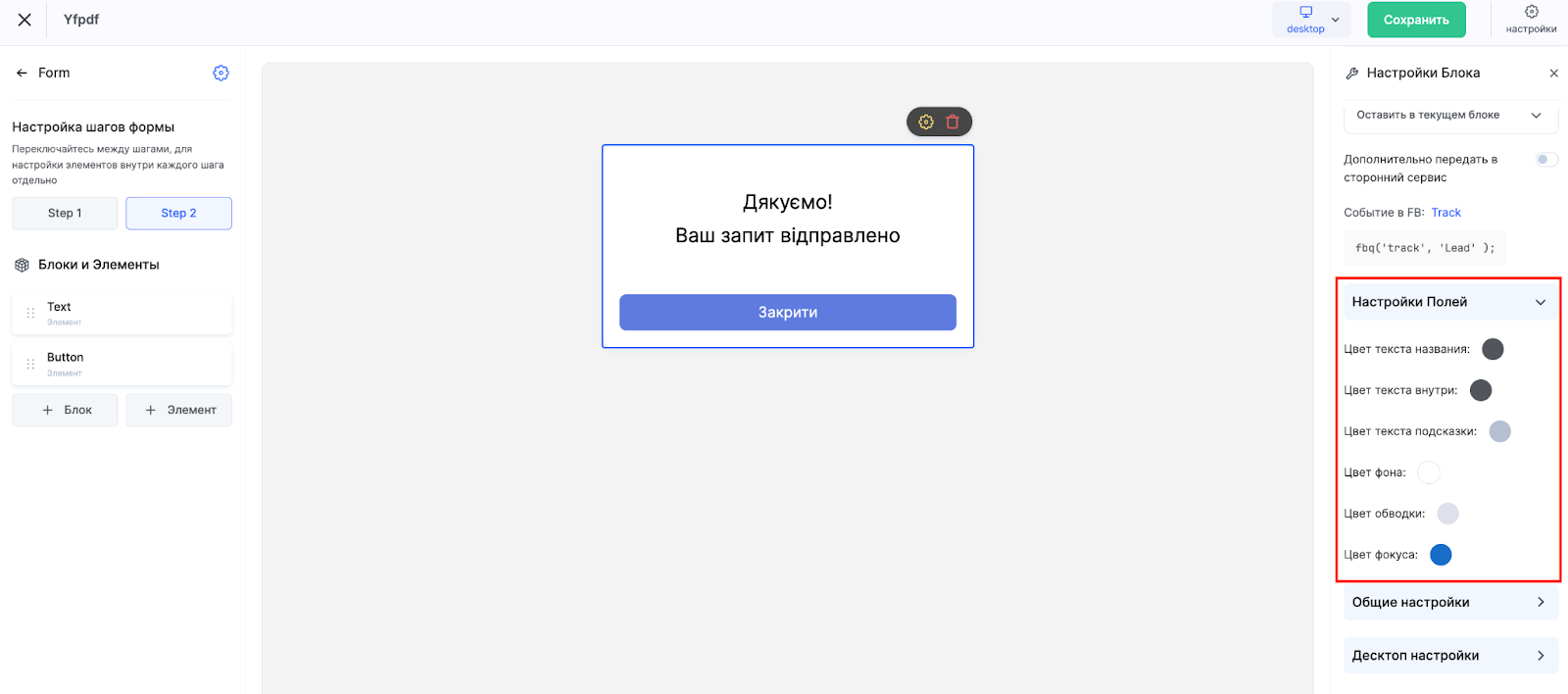Click the gear icon on block toolbar
The image size is (1568, 694).
[x=926, y=123]
